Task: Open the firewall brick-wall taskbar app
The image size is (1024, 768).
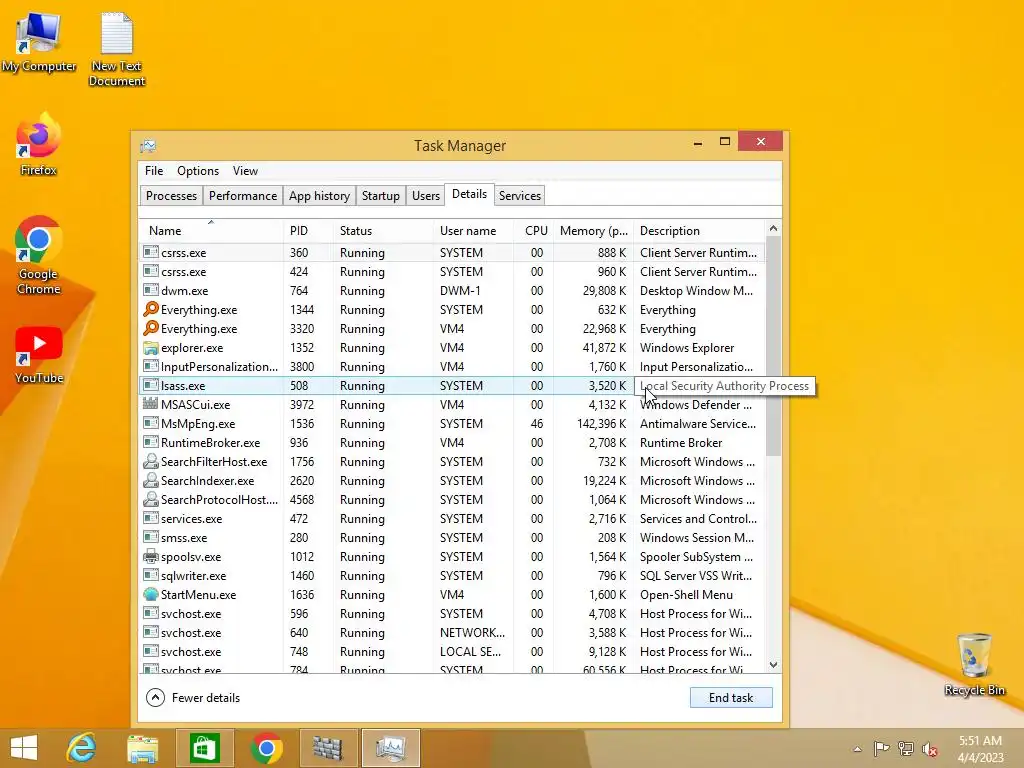Action: coord(328,748)
